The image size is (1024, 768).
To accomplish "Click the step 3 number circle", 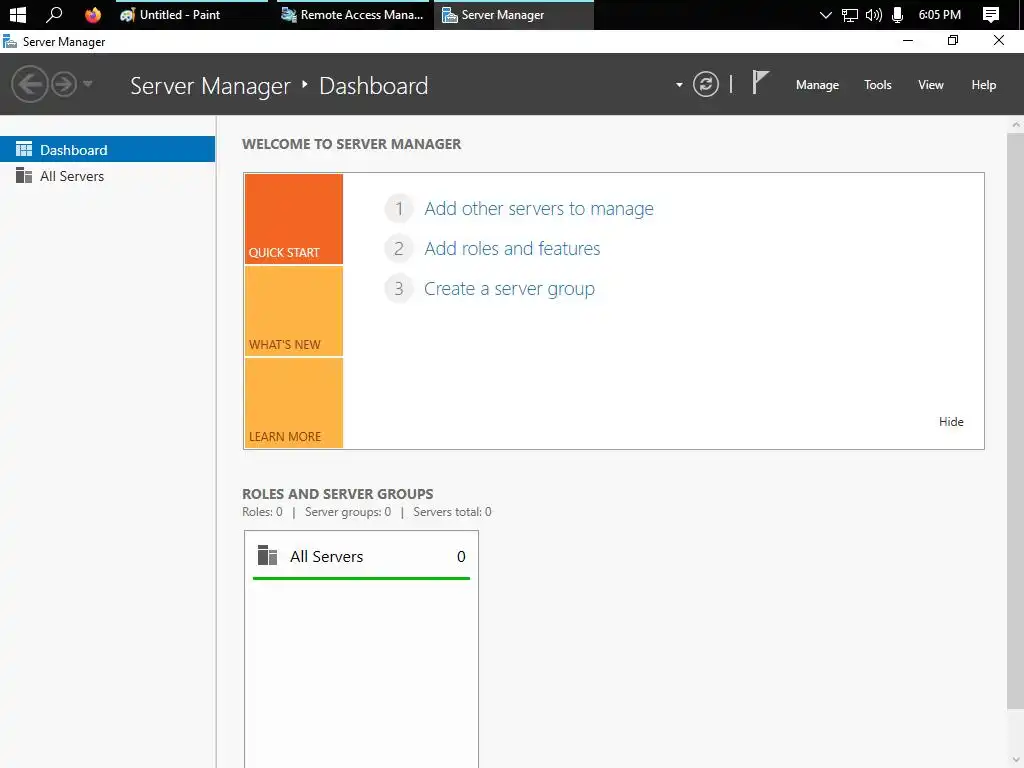I will tap(398, 289).
